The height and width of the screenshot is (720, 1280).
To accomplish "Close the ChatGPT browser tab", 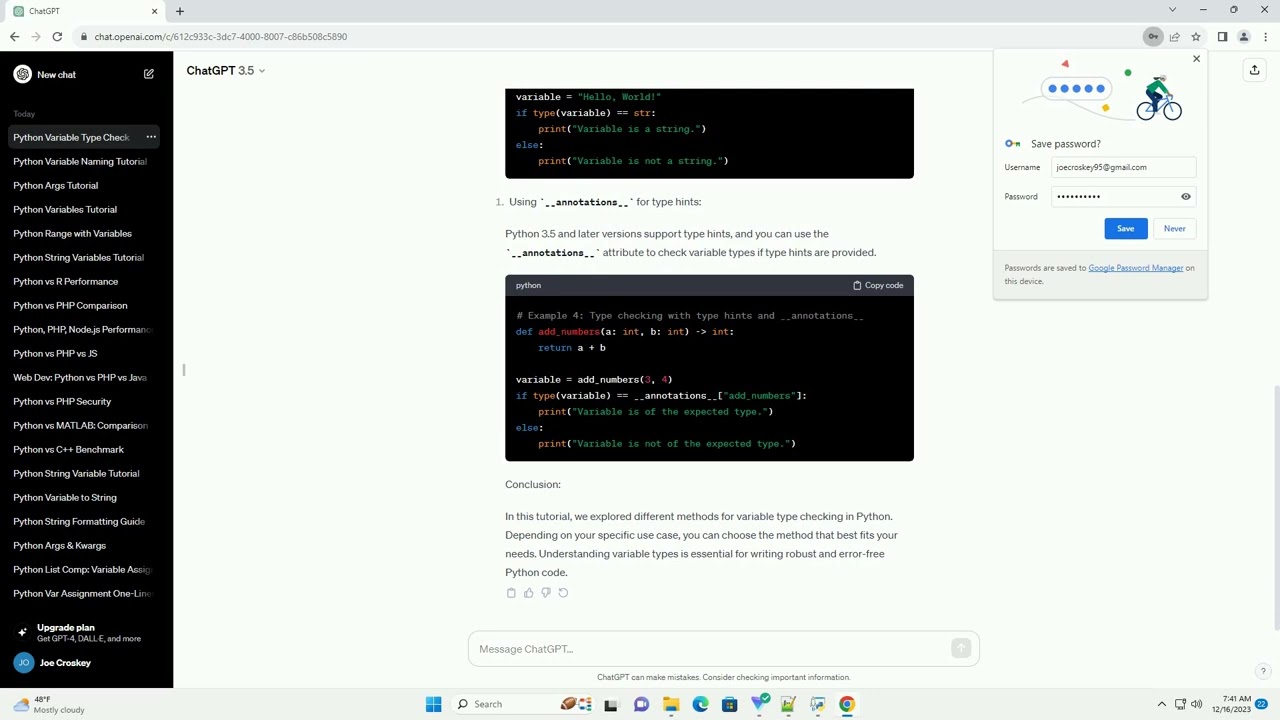I will click(154, 11).
